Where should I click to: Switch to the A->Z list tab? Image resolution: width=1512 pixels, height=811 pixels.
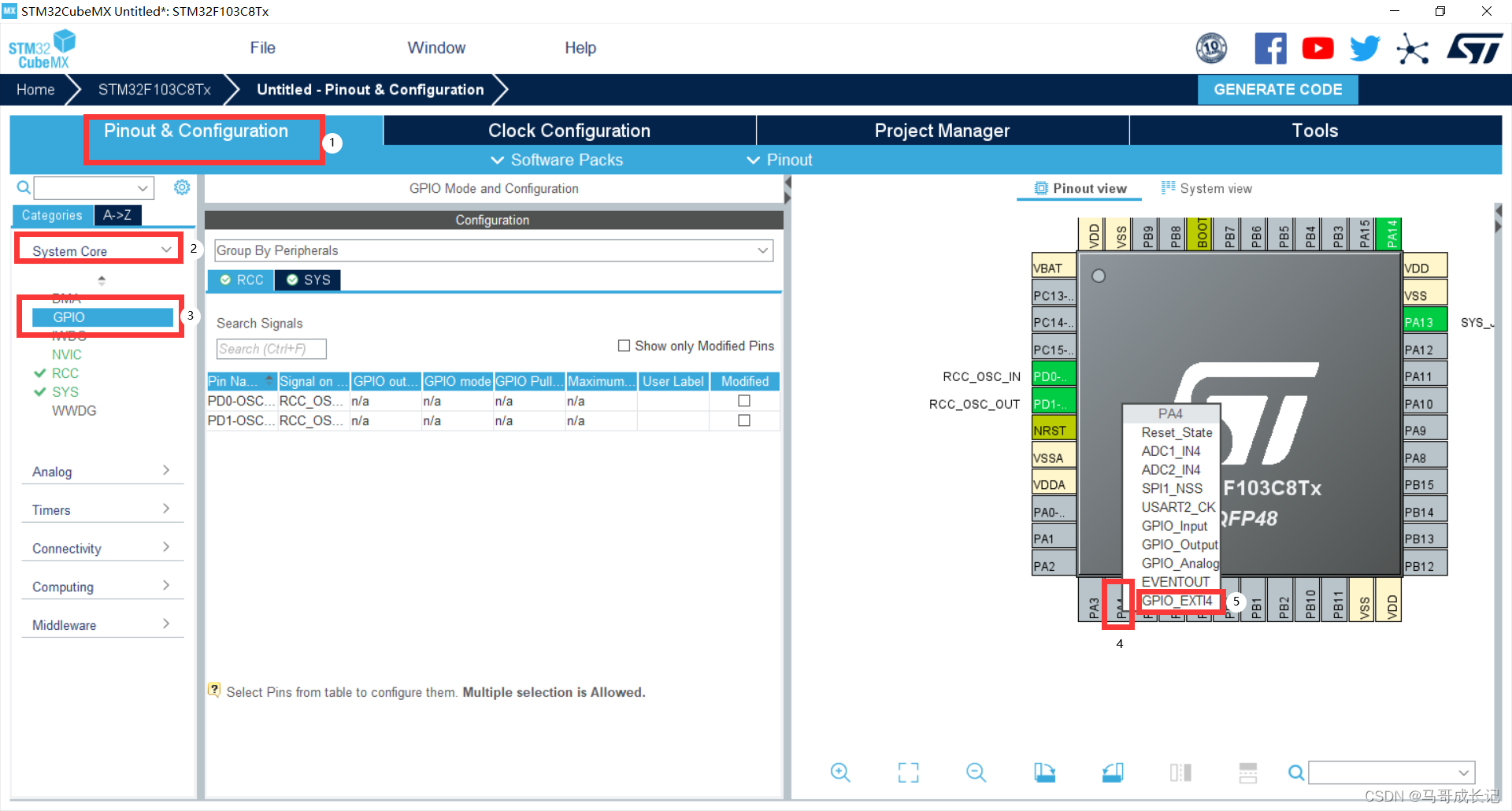tap(117, 215)
